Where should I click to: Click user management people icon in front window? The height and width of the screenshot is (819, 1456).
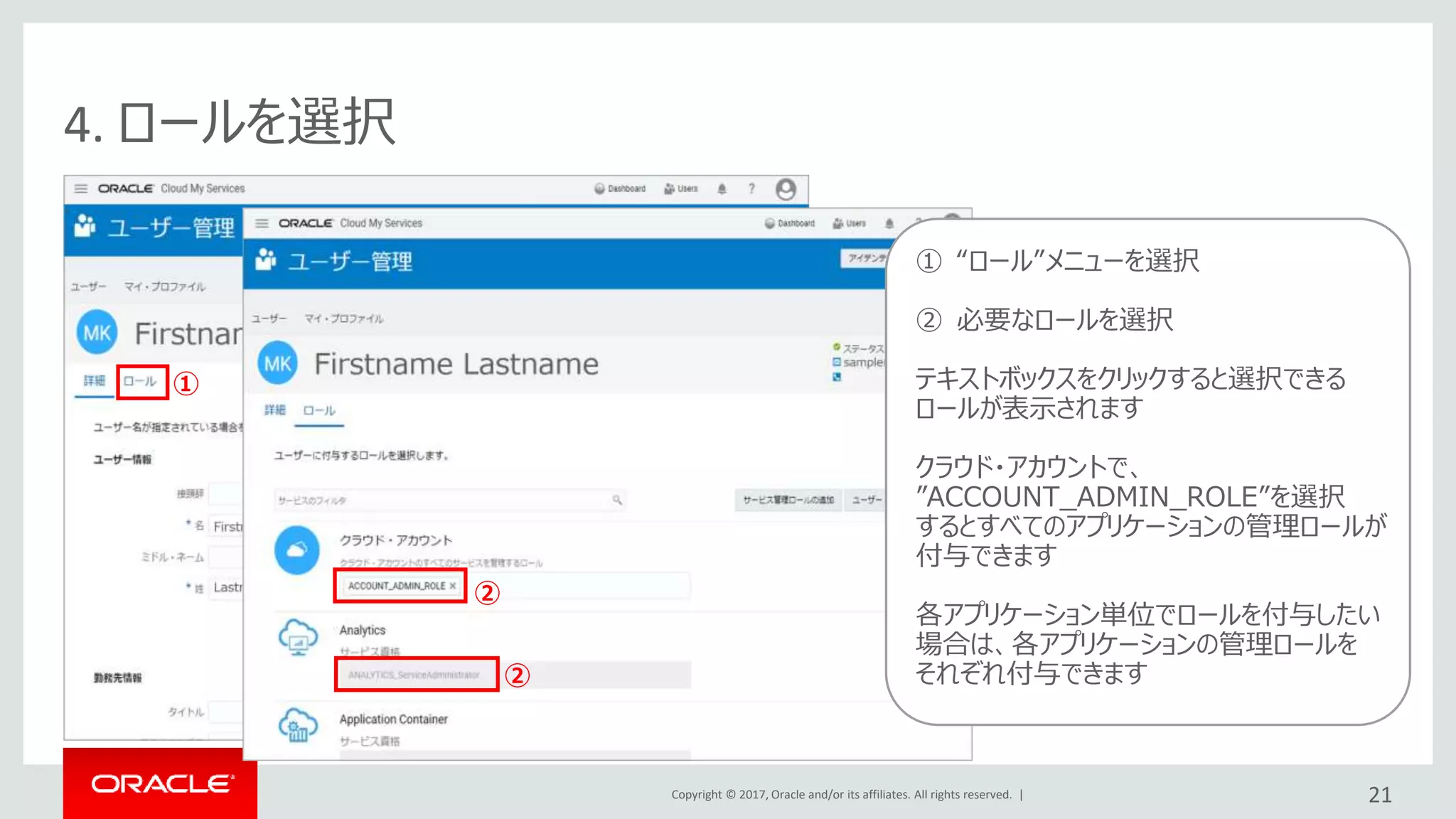266,259
